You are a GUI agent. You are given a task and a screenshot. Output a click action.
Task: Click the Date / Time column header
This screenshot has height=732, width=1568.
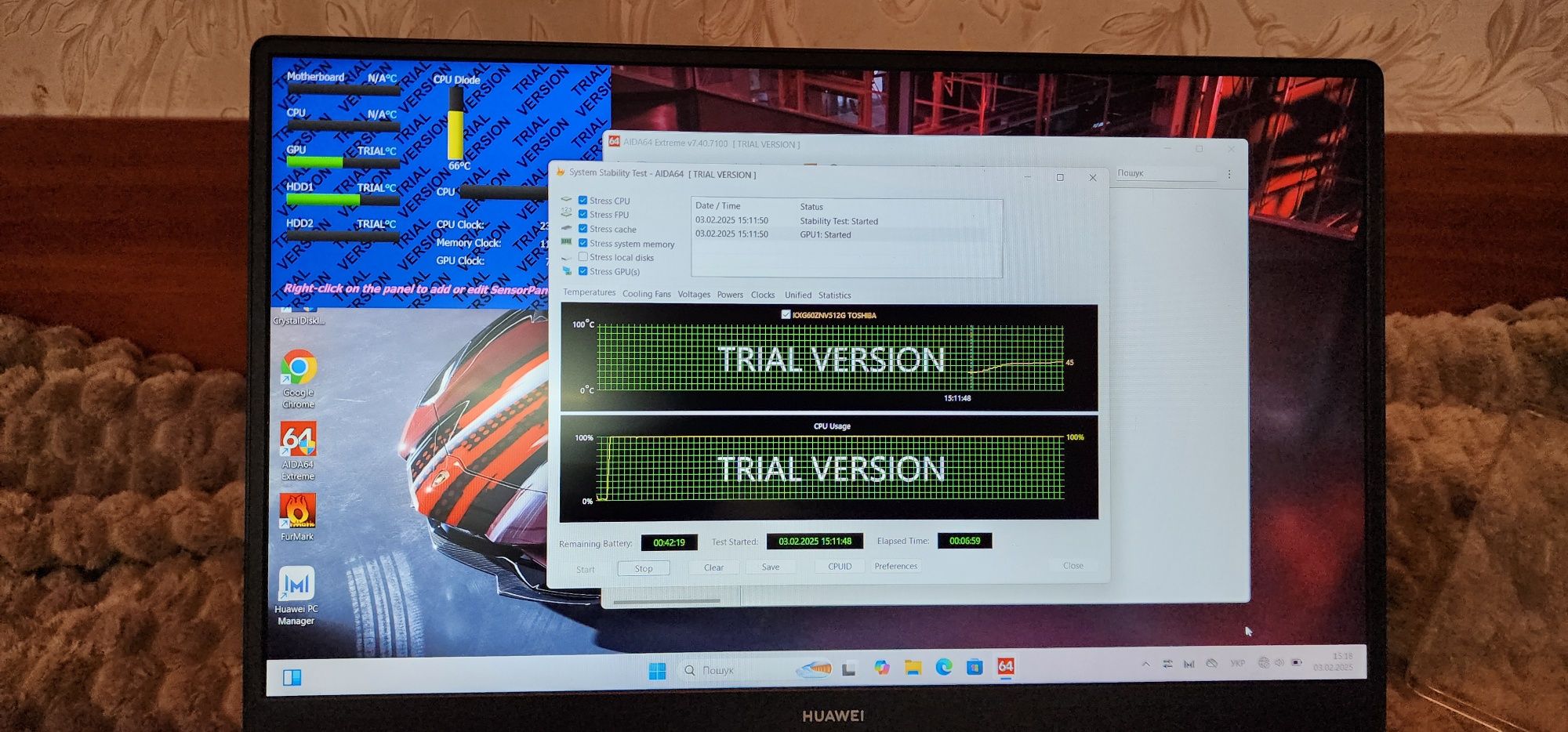click(x=718, y=205)
